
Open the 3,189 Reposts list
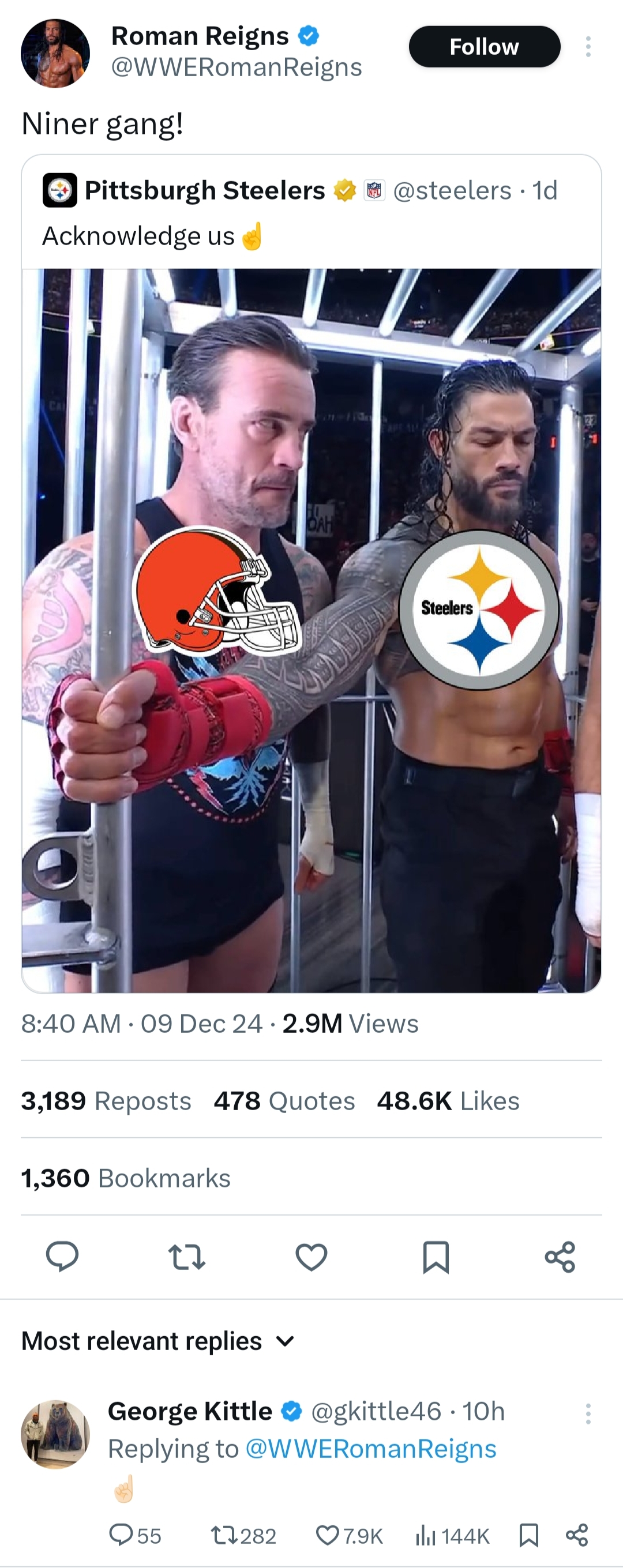pos(106,1100)
